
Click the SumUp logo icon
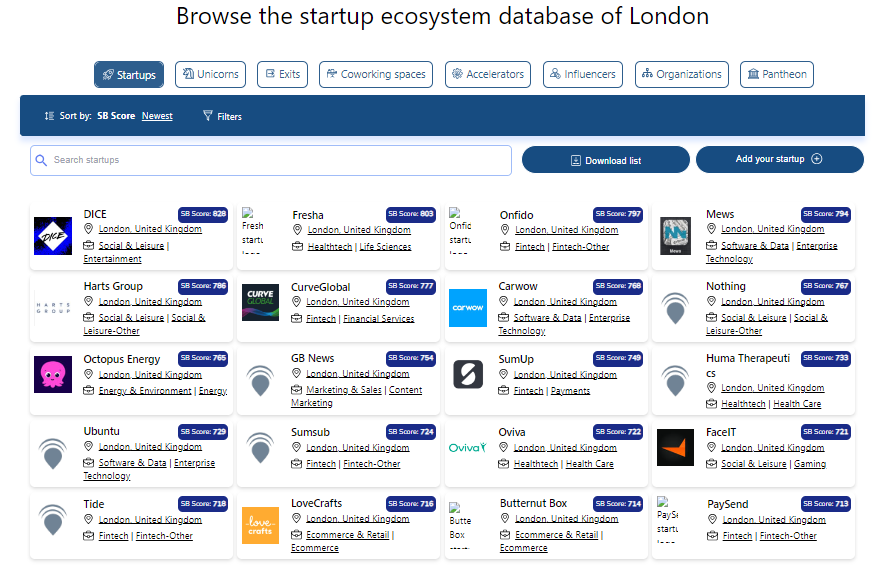[x=467, y=374]
